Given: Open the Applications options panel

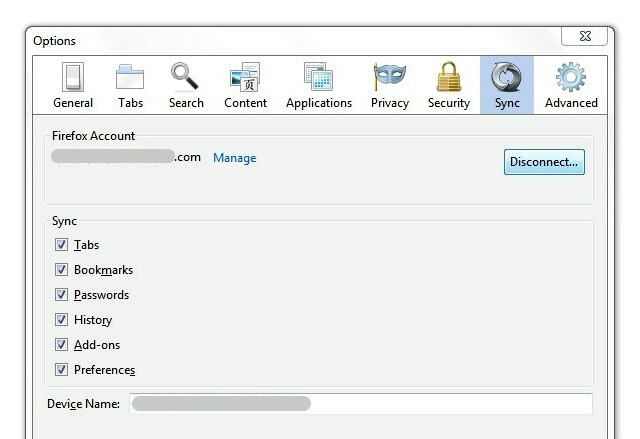Looking at the screenshot, I should [319, 85].
